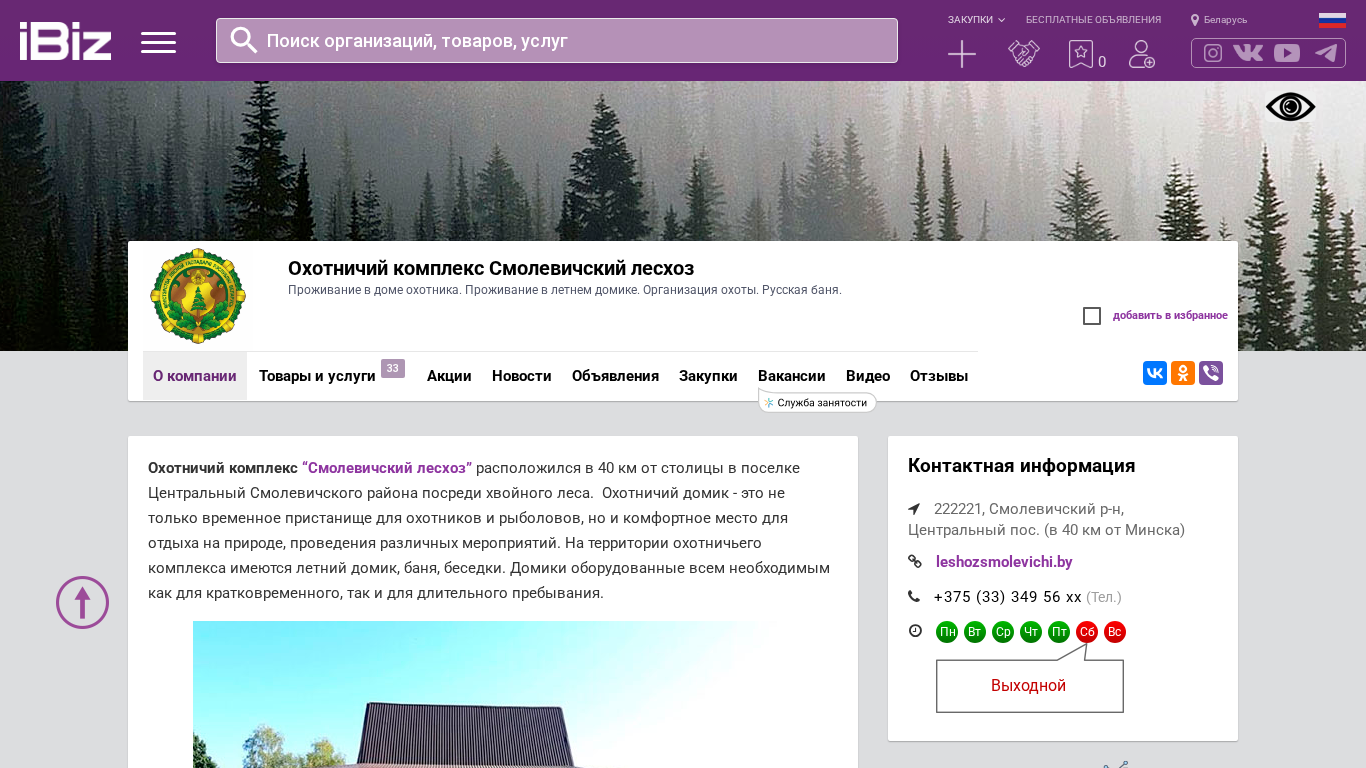1366x768 pixels.
Task: Open the Новости tab
Action: (522, 376)
